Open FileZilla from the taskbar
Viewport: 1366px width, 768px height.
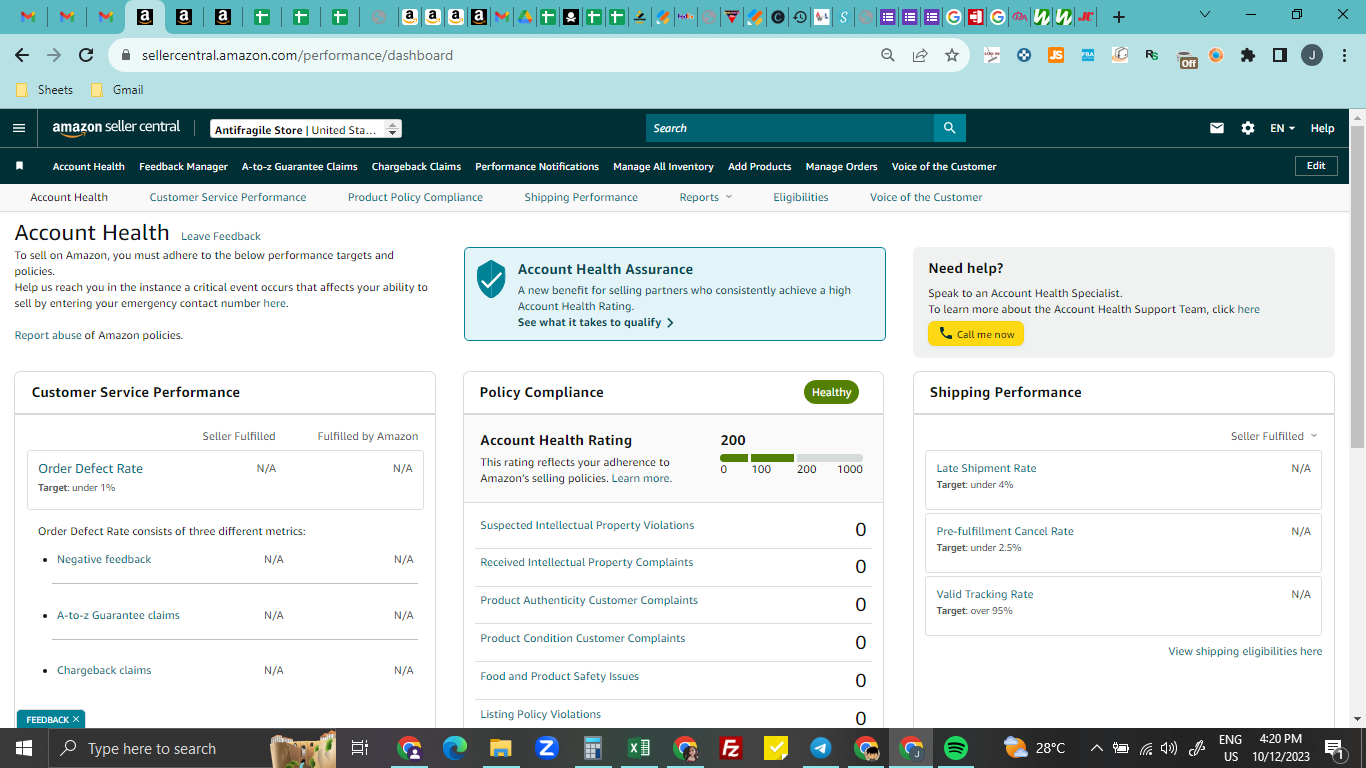click(731, 748)
